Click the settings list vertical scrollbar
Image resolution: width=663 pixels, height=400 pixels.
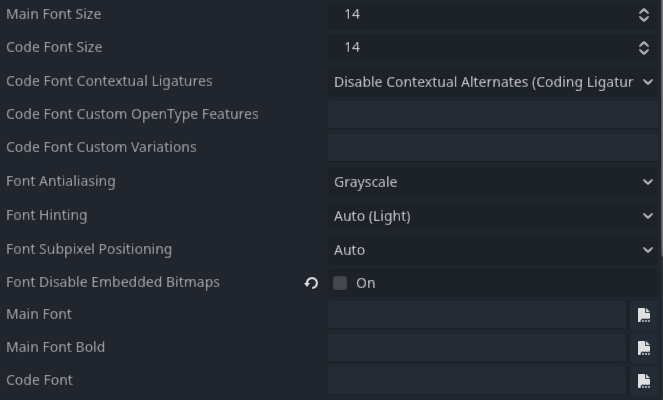pyautogui.click(x=661, y=128)
